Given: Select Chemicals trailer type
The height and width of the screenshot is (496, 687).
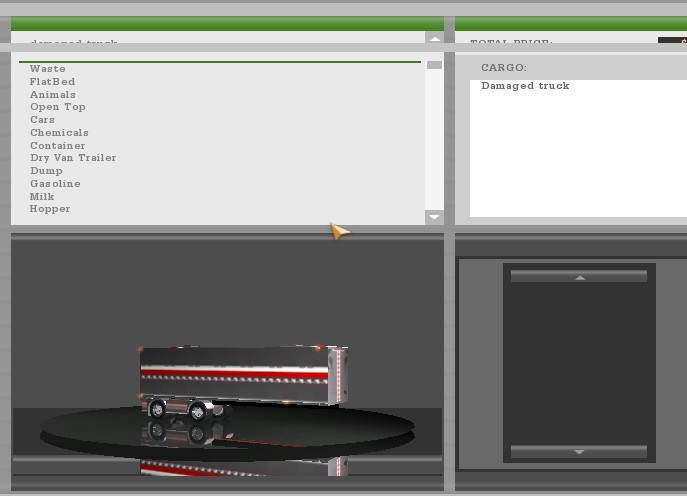Looking at the screenshot, I should 59,132.
